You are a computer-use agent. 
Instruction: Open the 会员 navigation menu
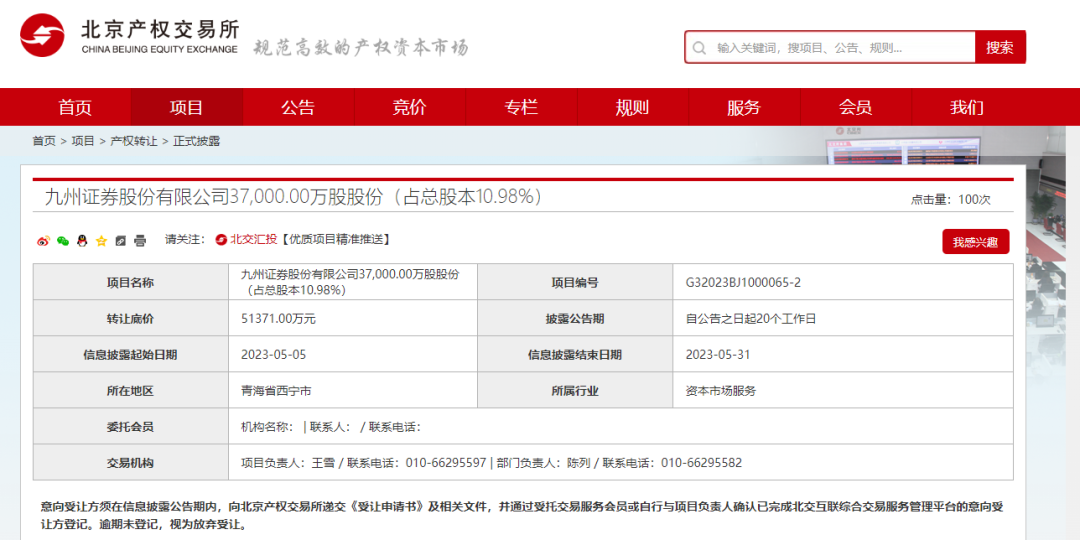855,107
